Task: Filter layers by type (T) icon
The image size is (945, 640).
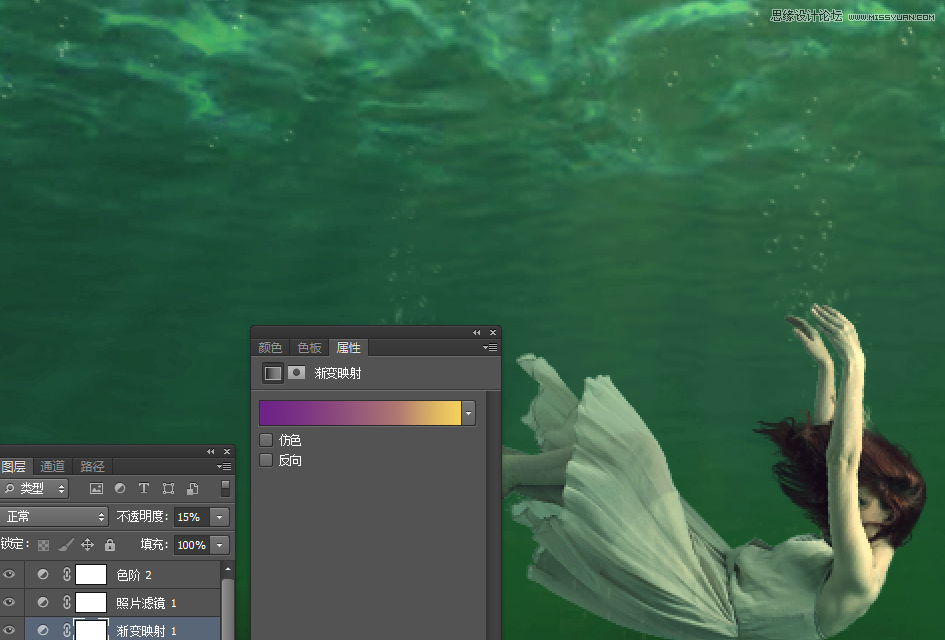Action: 143,488
